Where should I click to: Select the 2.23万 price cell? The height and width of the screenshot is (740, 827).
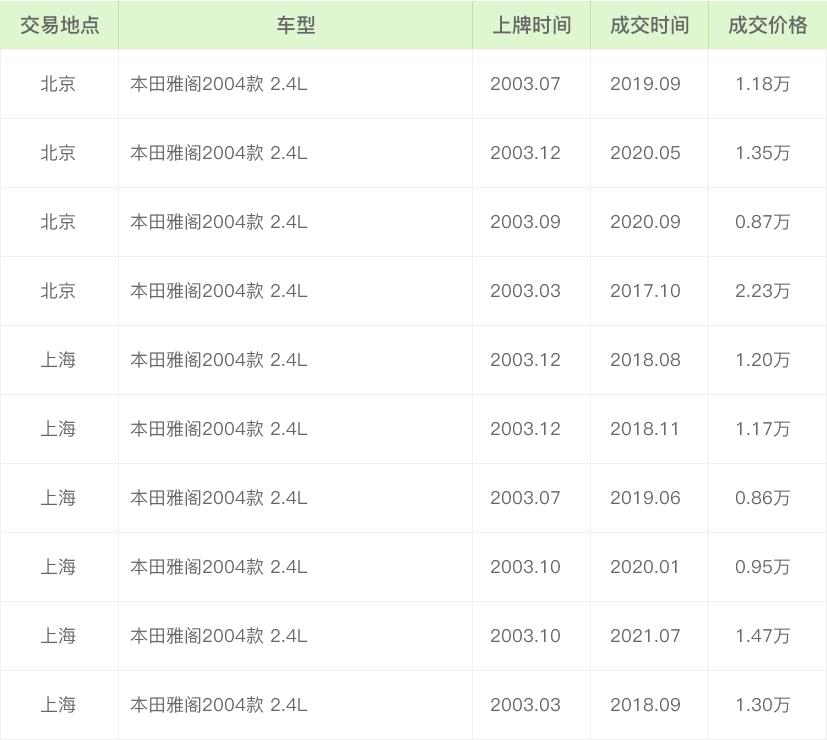(762, 291)
